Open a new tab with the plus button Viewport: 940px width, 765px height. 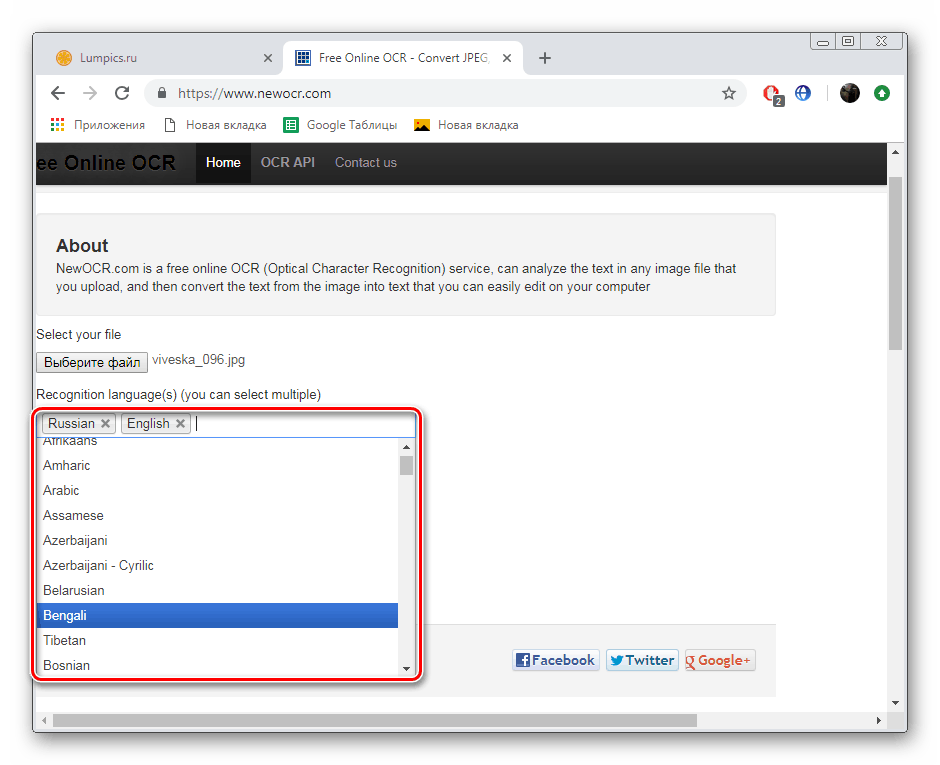pos(544,58)
